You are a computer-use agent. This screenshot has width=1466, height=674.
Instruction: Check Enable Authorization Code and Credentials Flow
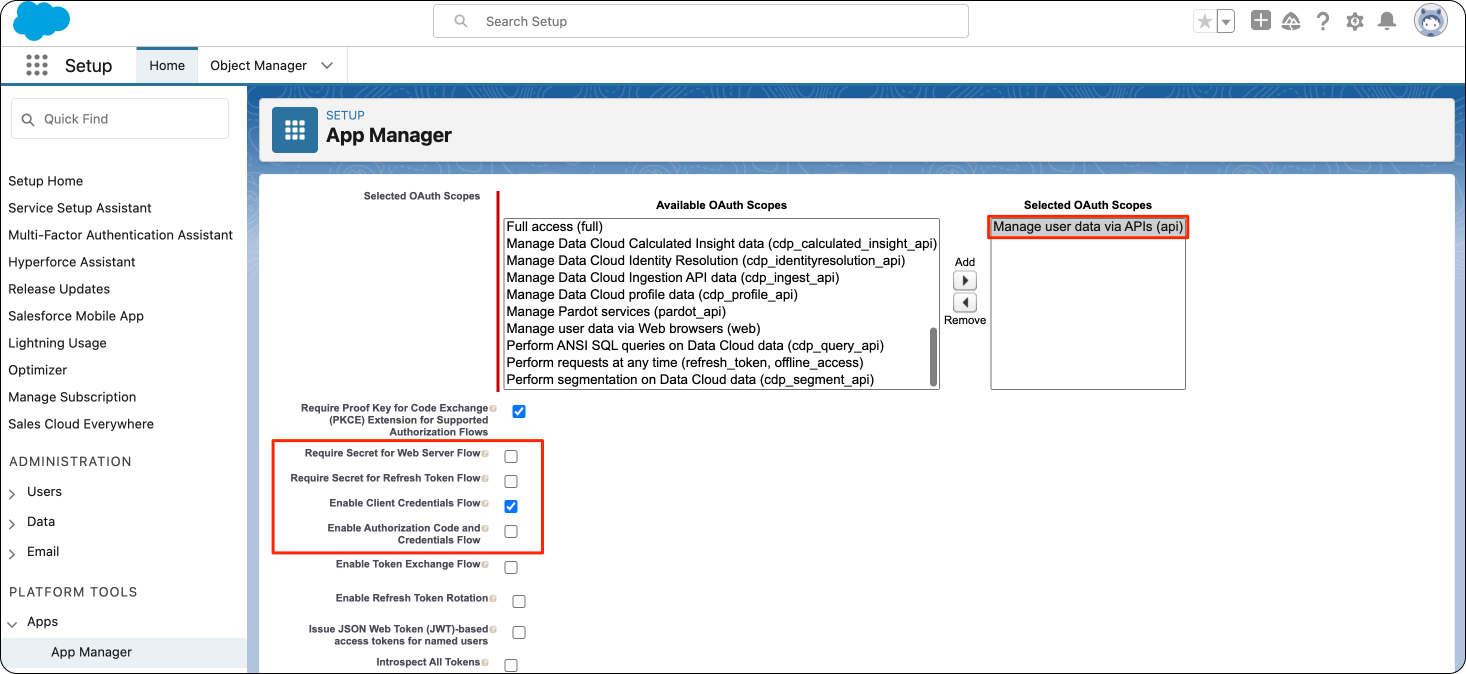511,531
